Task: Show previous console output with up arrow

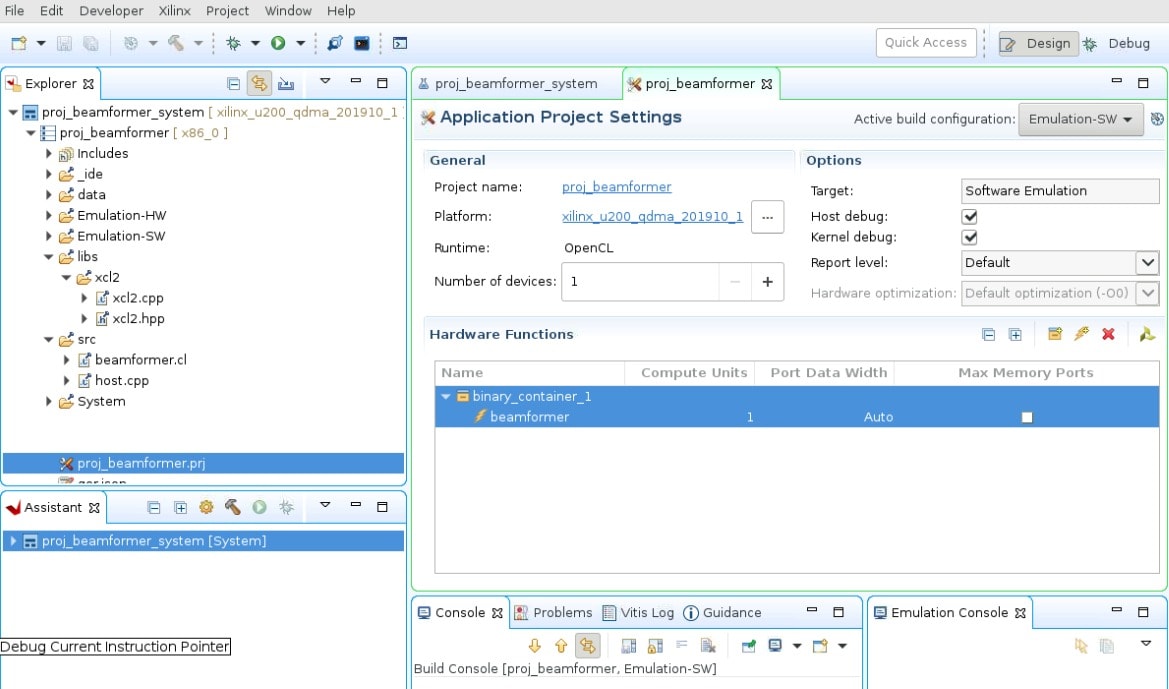Action: coord(561,646)
